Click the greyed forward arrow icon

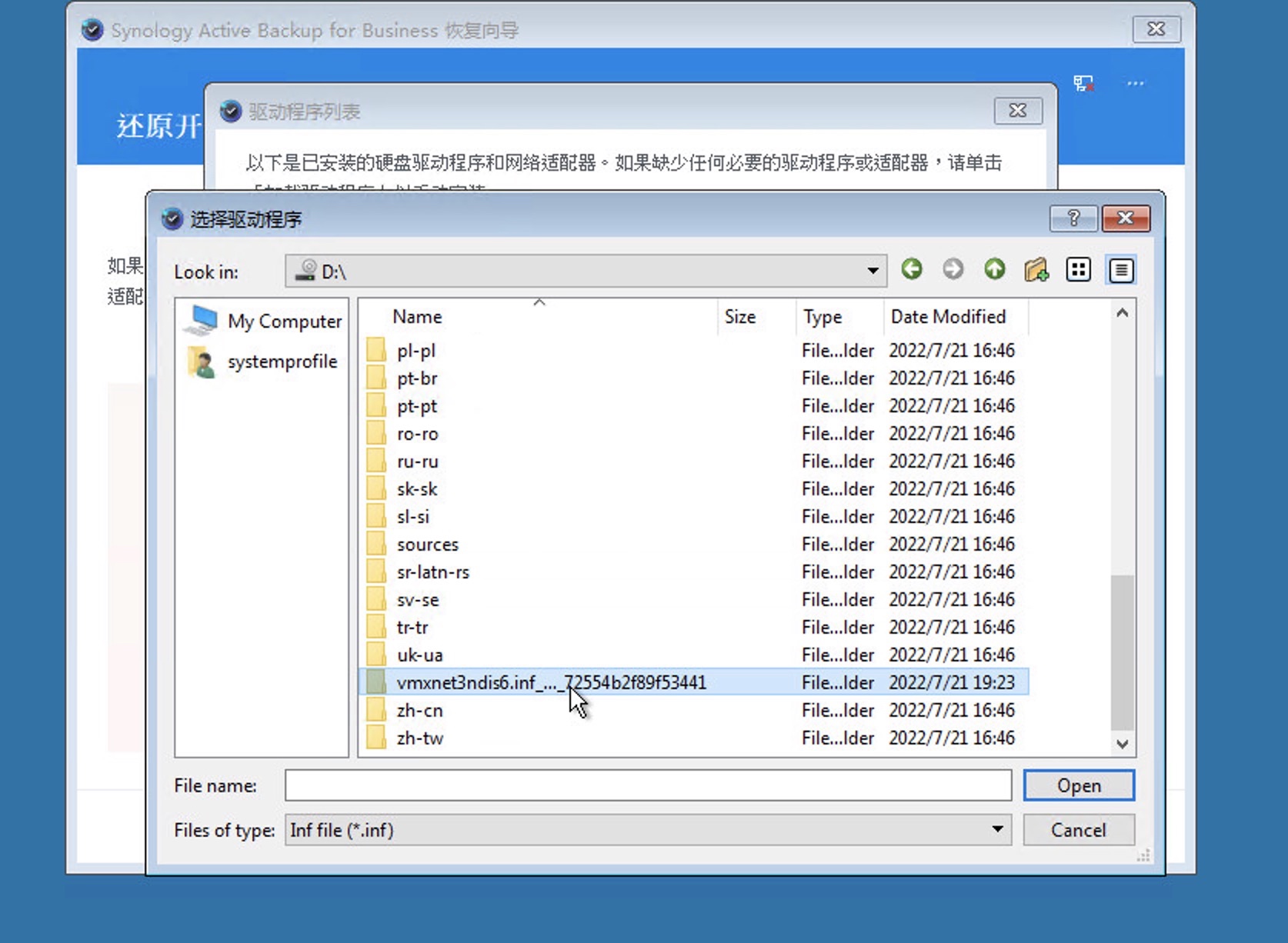pos(953,269)
